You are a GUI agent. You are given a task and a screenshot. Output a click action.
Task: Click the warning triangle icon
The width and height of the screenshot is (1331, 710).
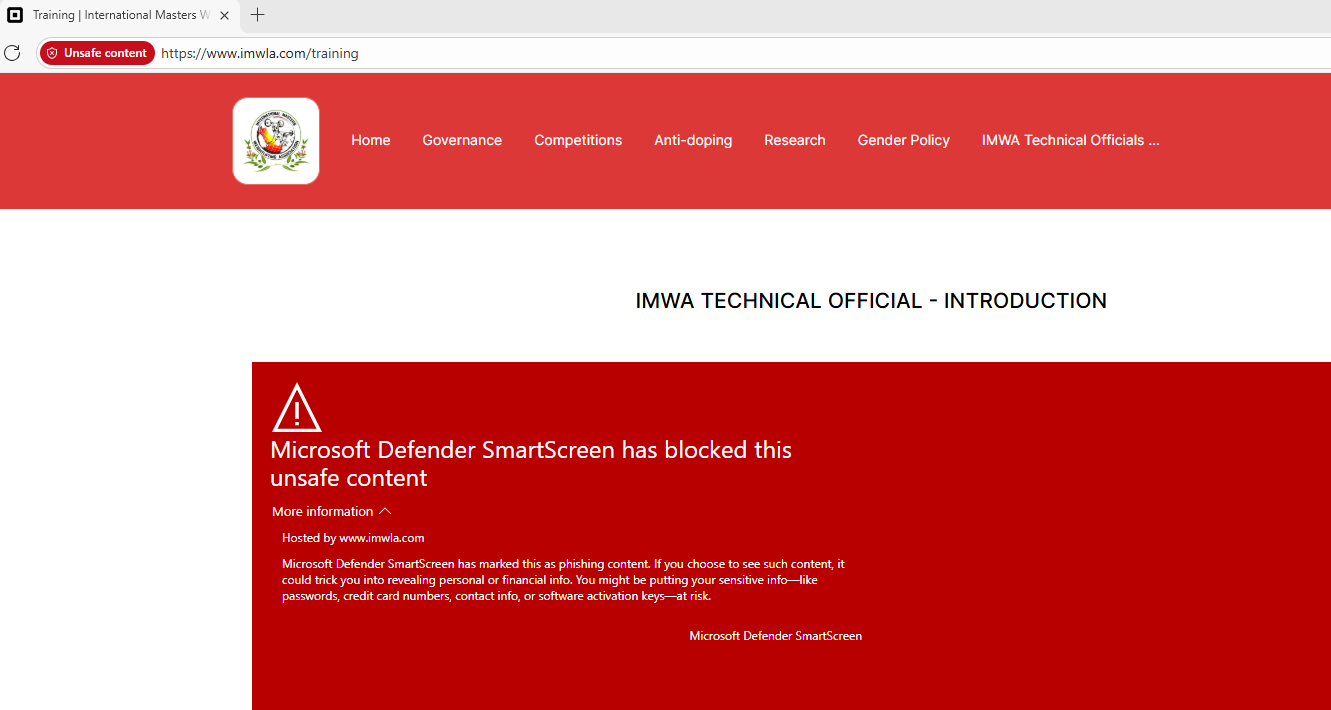click(x=296, y=407)
